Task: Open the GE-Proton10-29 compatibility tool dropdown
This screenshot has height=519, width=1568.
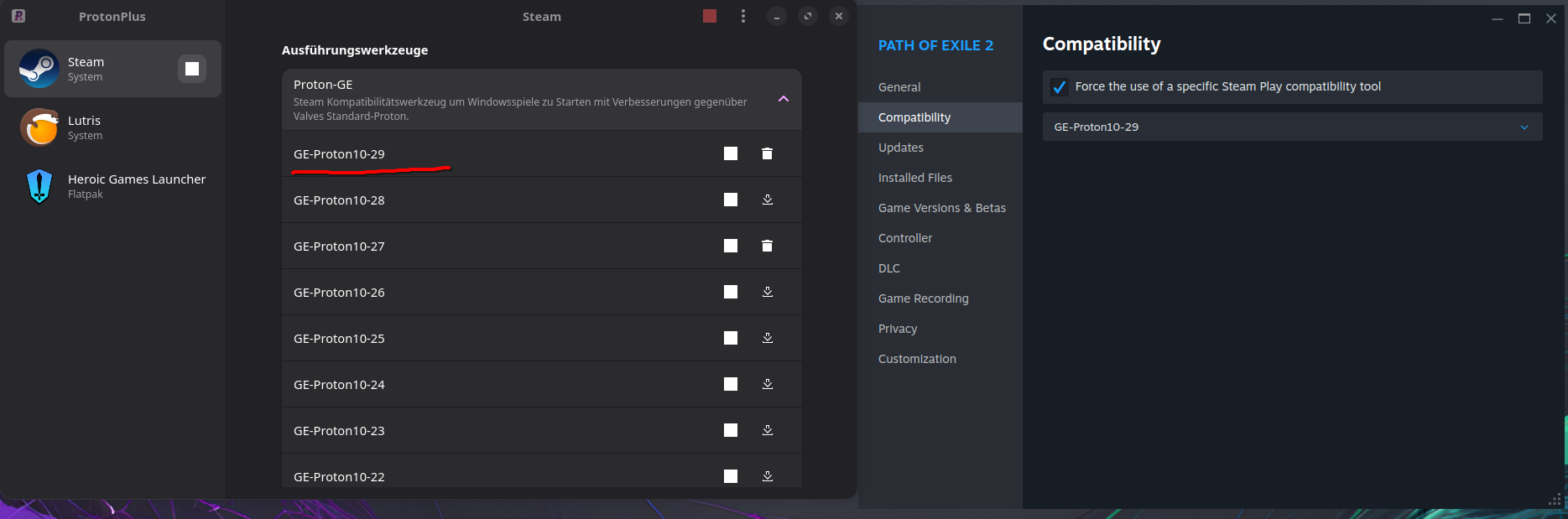Action: coord(1292,127)
